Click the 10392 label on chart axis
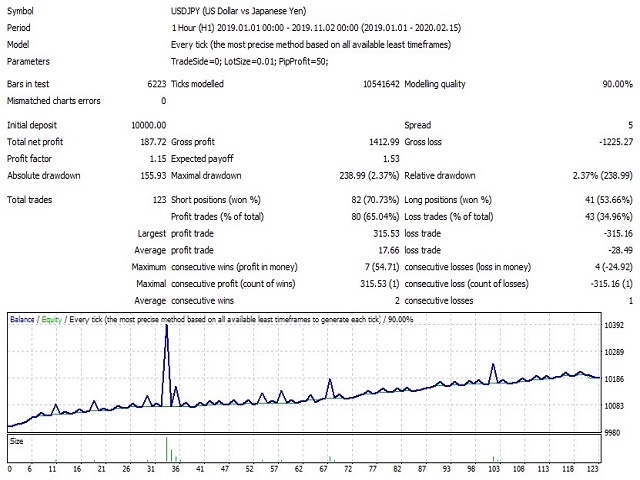This screenshot has width=640, height=480. [x=614, y=325]
